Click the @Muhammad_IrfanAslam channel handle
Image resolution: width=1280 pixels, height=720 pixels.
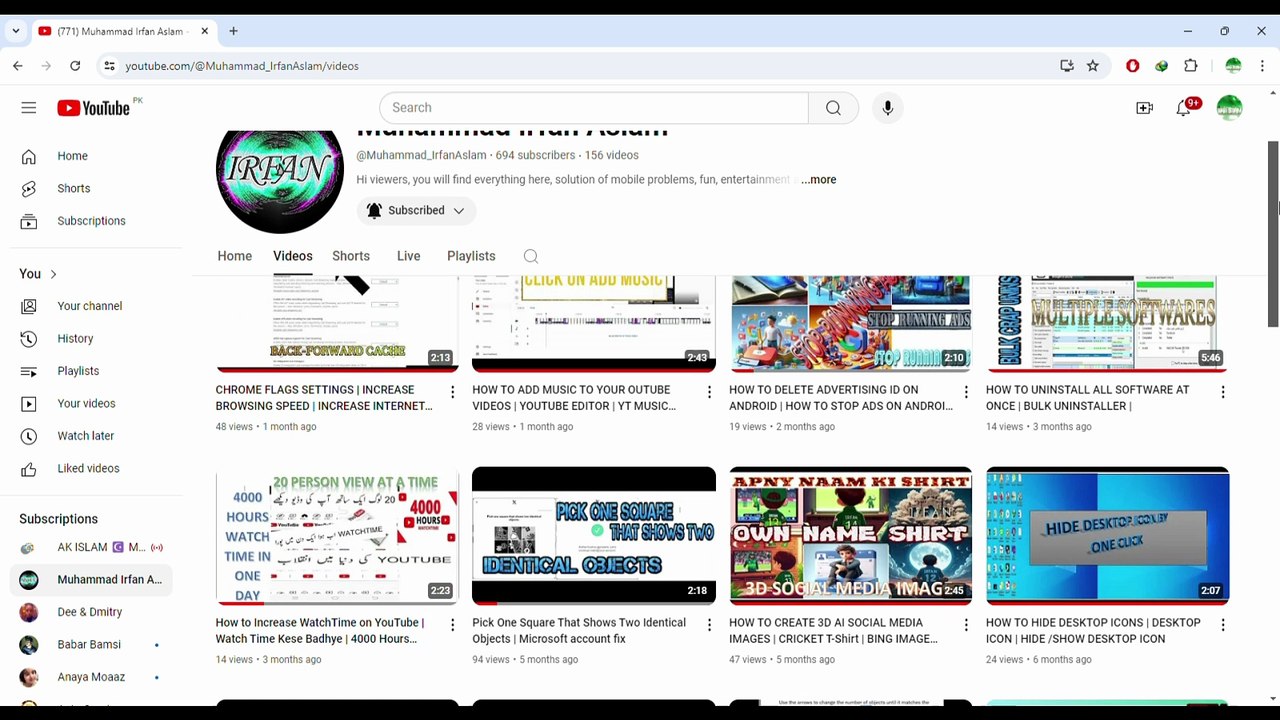(421, 156)
